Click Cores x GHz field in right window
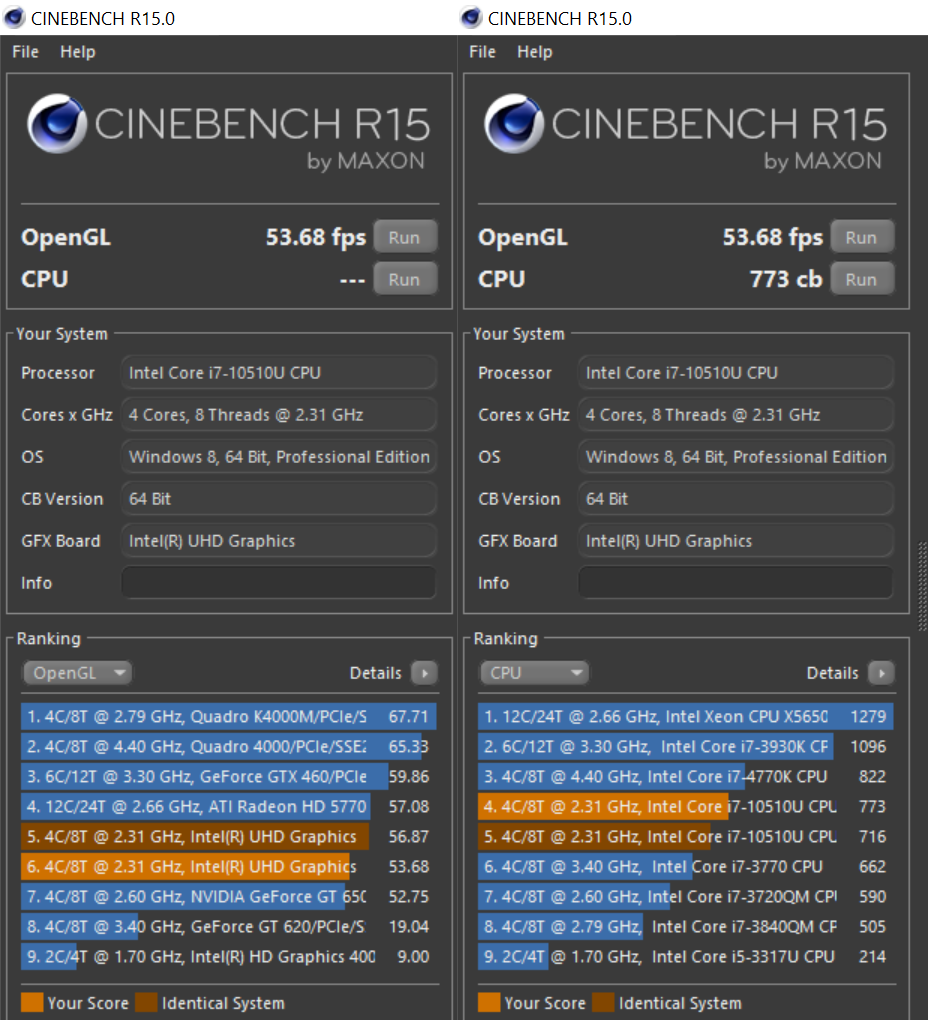928x1020 pixels. (x=736, y=414)
